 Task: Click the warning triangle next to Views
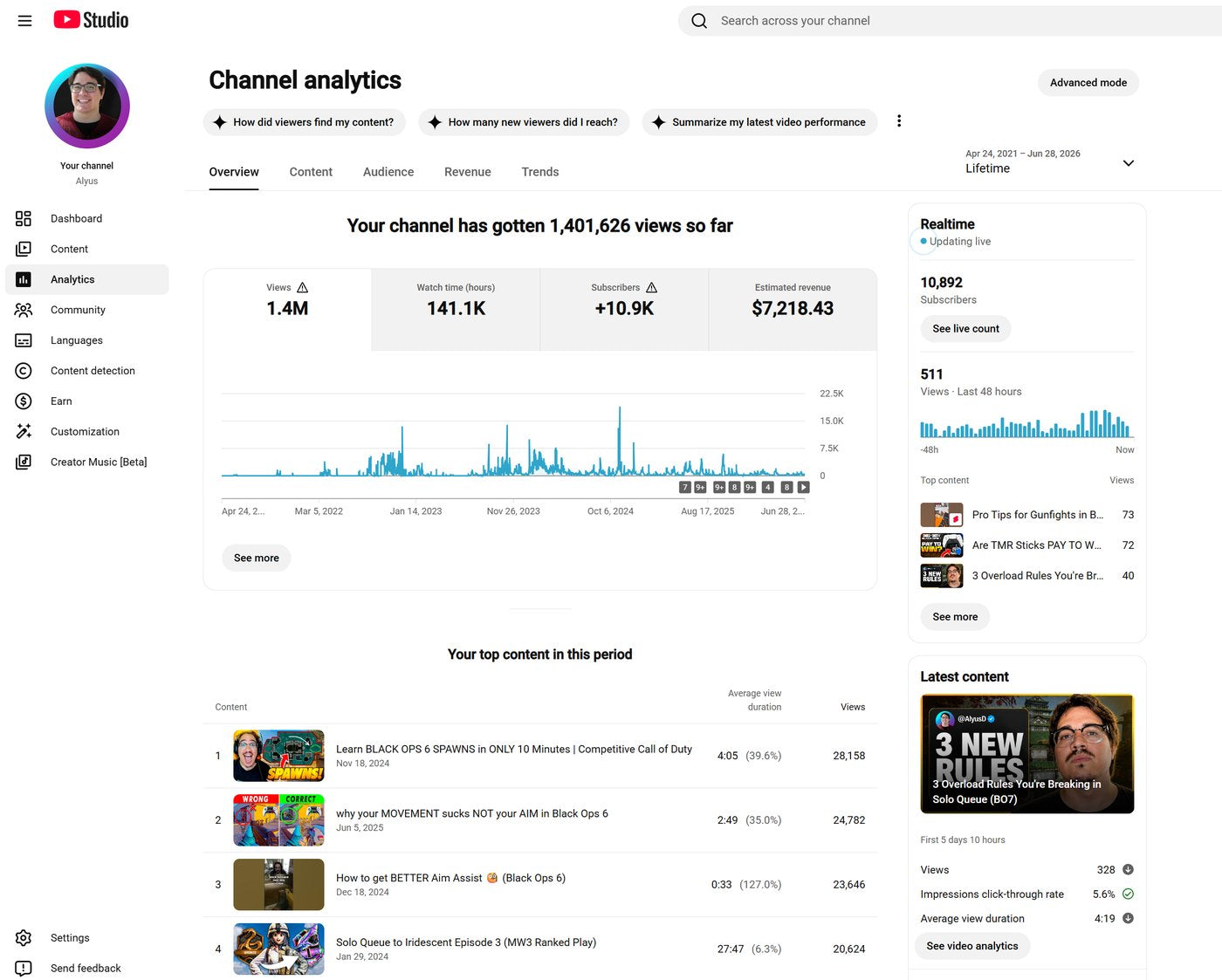303,288
